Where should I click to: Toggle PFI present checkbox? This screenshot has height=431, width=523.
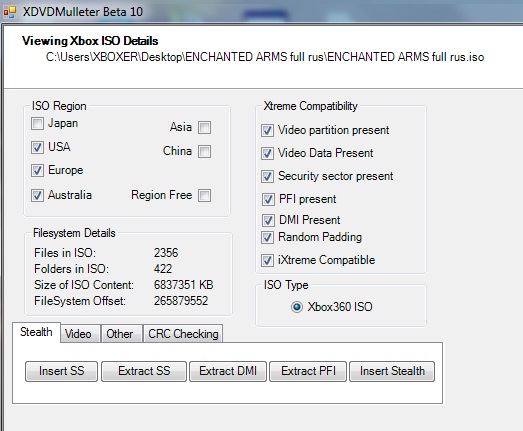(268, 199)
